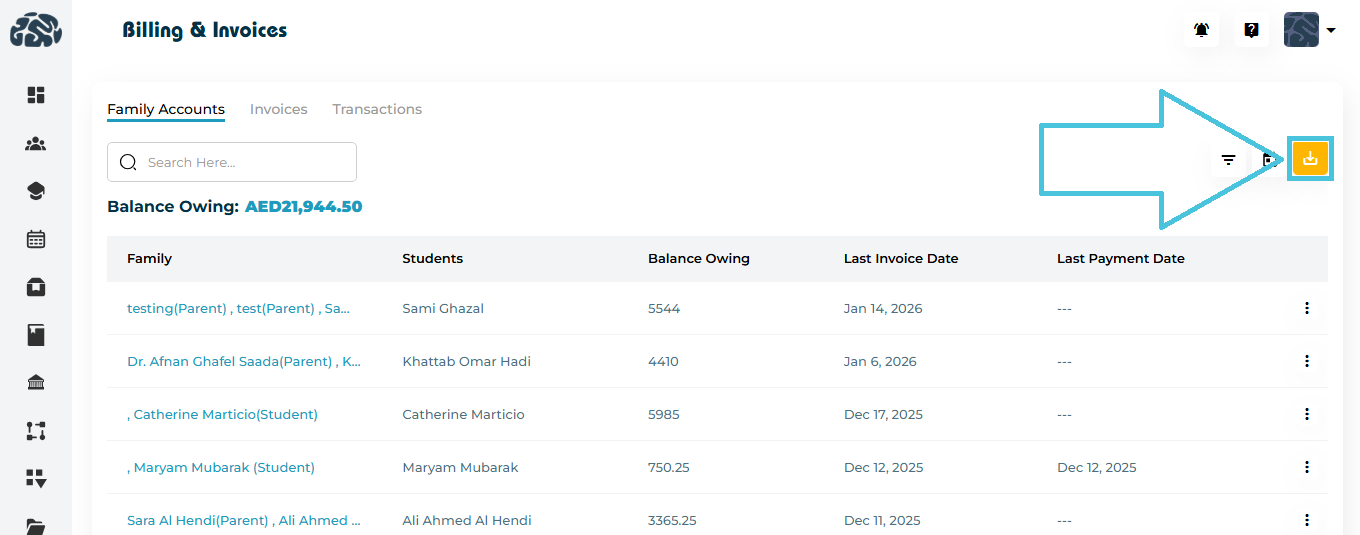Click the bank building sidebar icon

(x=36, y=383)
